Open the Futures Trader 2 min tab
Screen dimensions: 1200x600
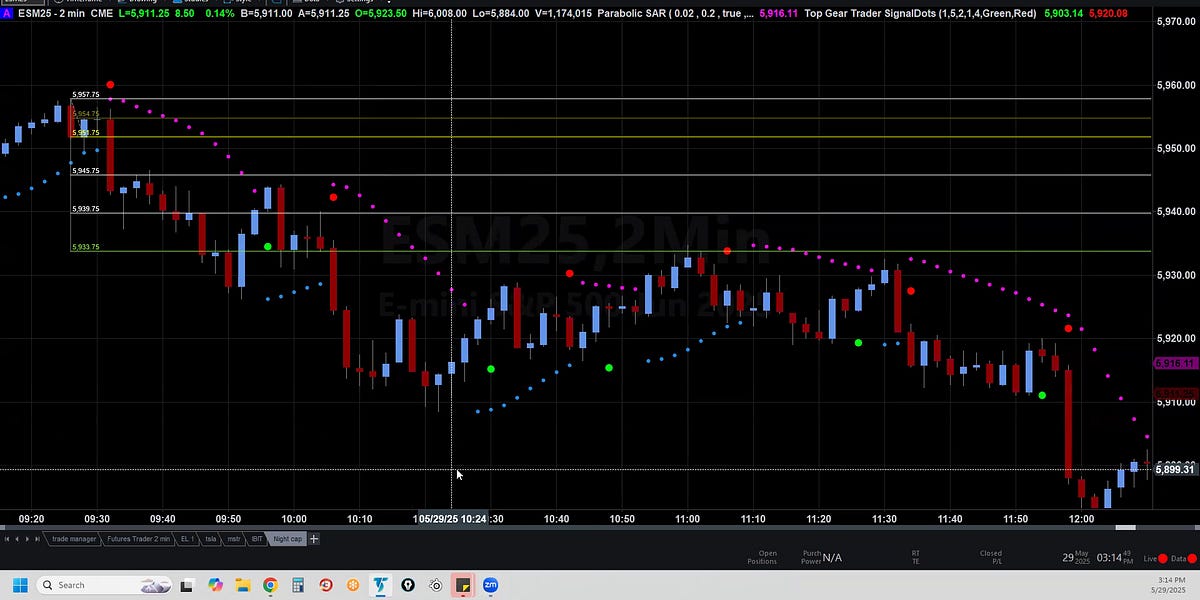click(140, 539)
